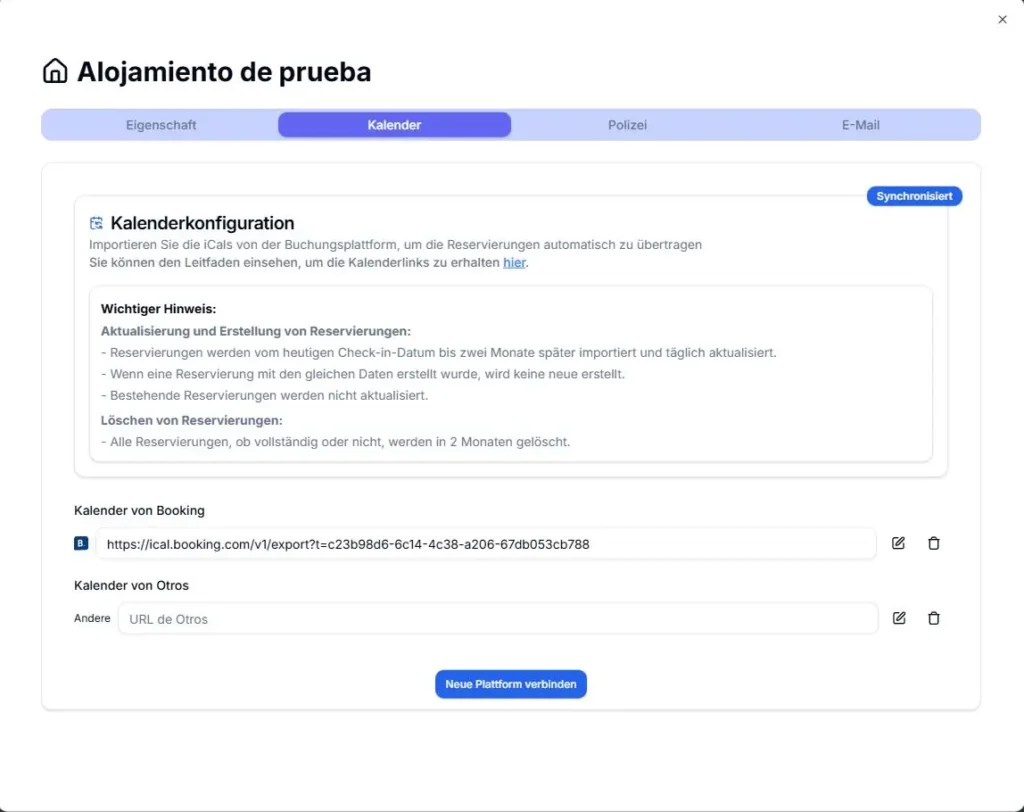Open the edit pencil for the Otros calendar
The height and width of the screenshot is (812, 1024).
coord(898,618)
